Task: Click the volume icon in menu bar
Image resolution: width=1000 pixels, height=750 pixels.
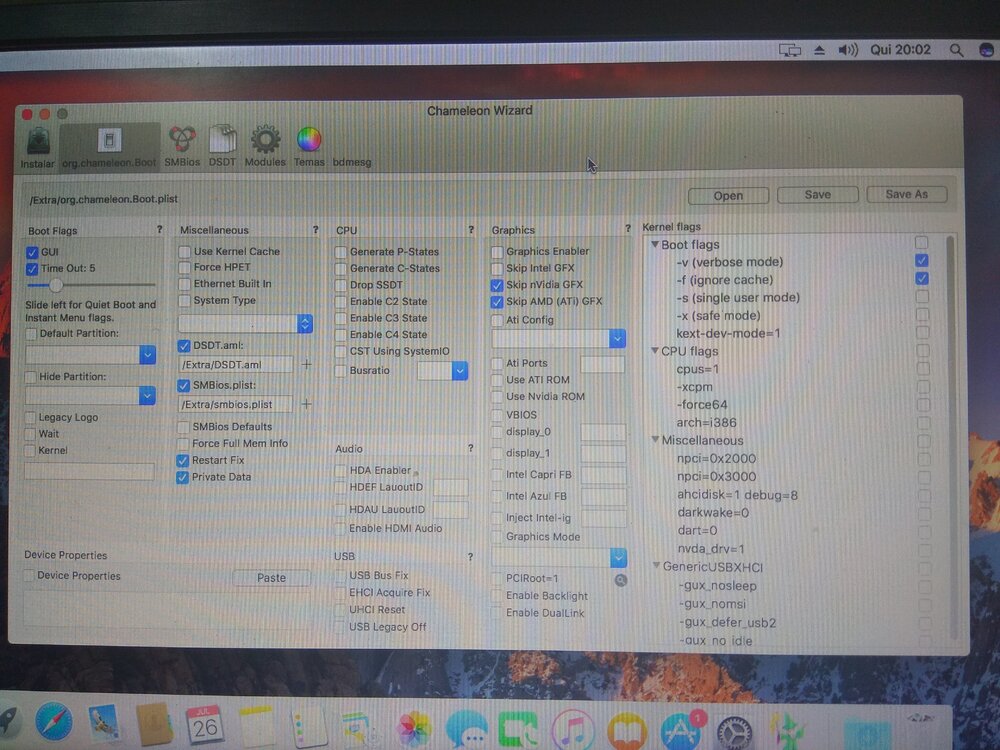Action: [x=848, y=49]
